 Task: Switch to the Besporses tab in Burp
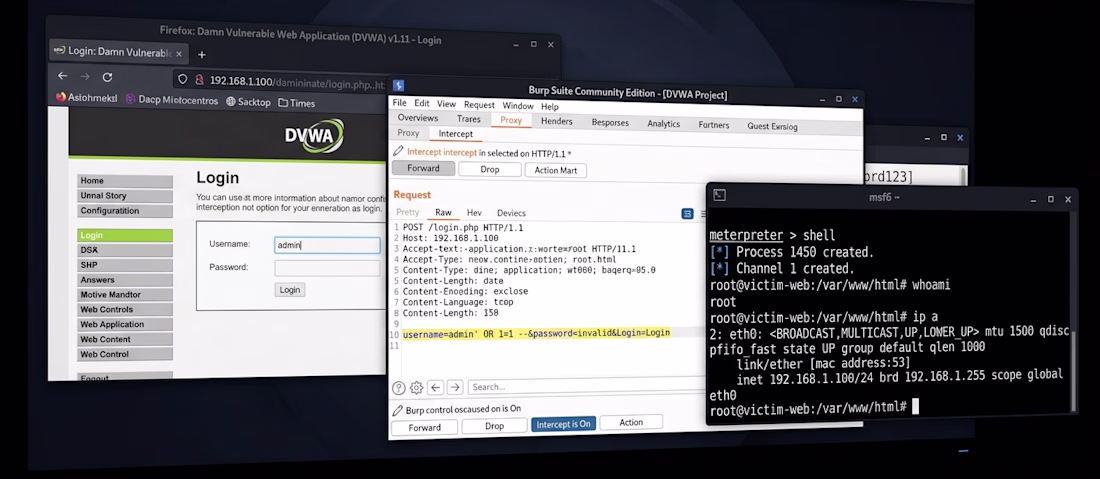point(610,123)
